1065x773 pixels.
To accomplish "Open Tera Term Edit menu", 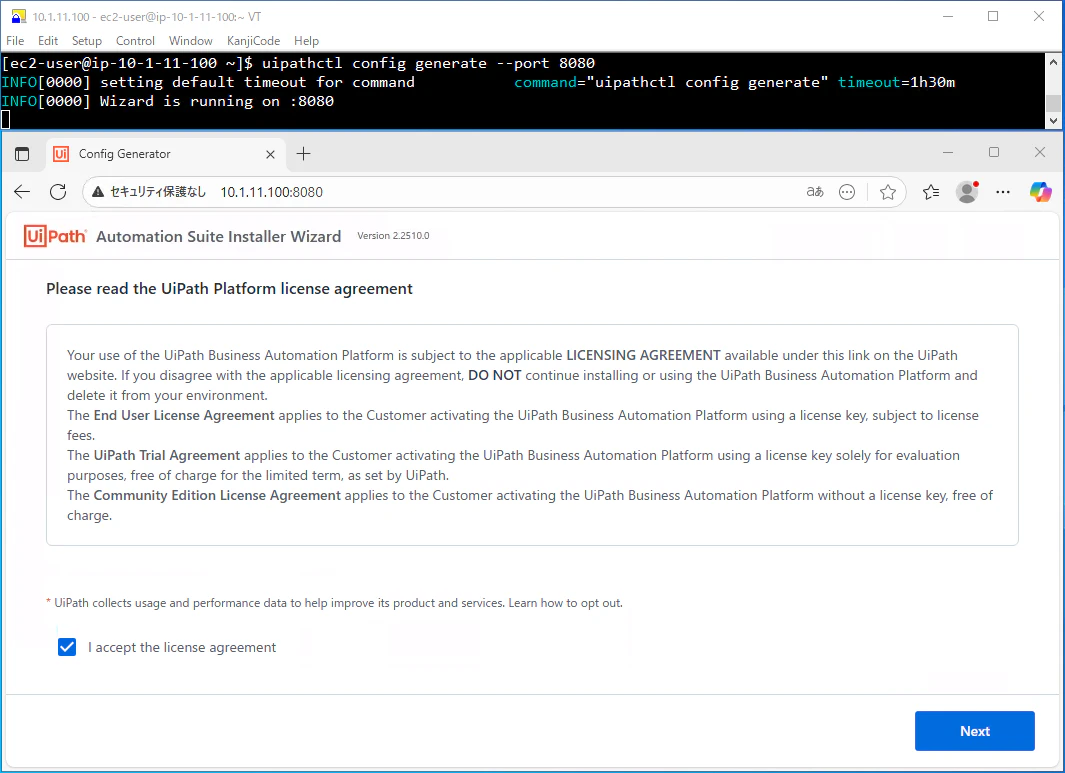I will (48, 41).
